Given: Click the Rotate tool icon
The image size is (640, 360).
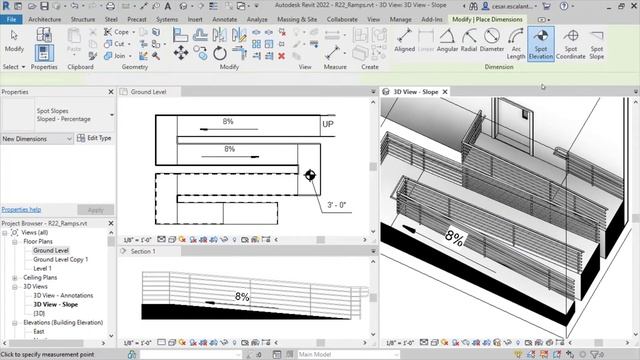Looking at the screenshot, I should click(x=220, y=53).
